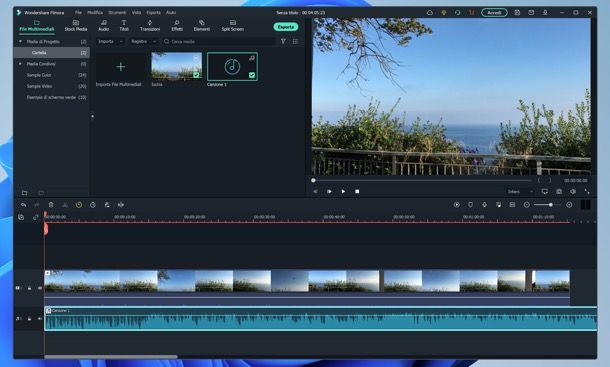This screenshot has height=367, width=610.
Task: Click the marker shield icon
Action: [x=470, y=205]
